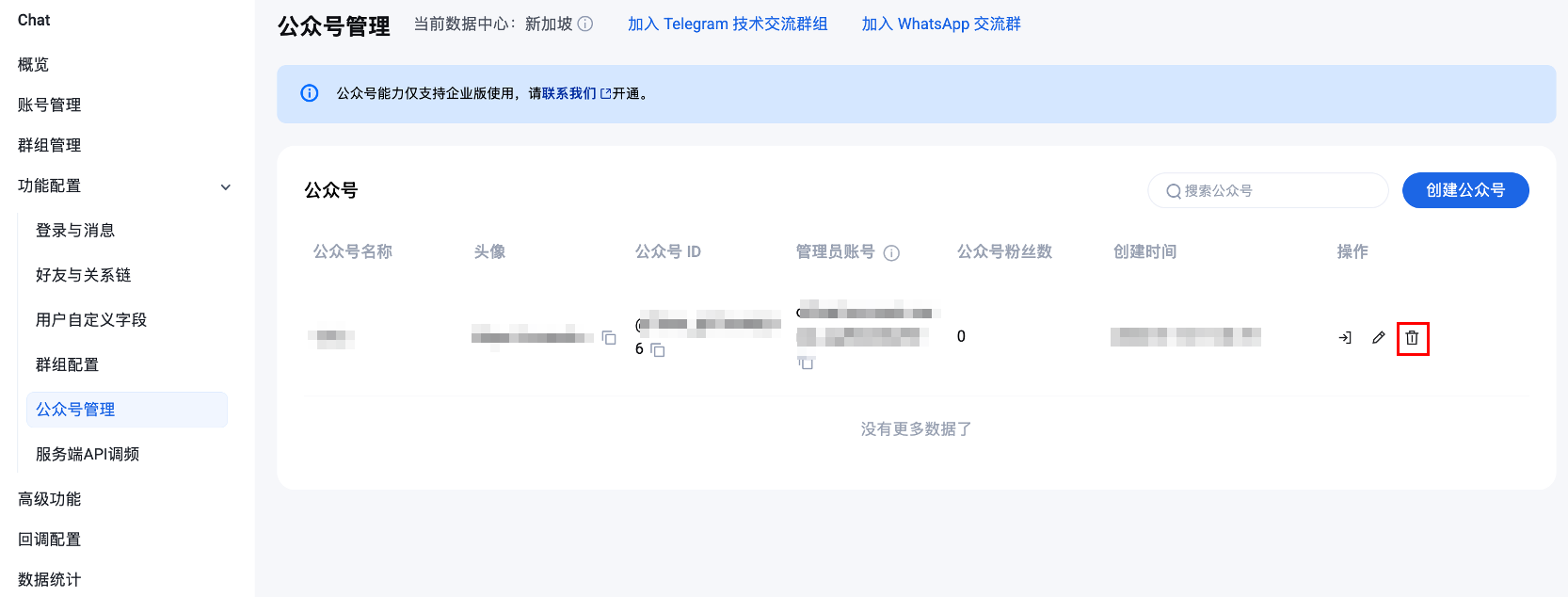Show info tooltip next to 管理员账号
The width and height of the screenshot is (1568, 597).
[891, 252]
